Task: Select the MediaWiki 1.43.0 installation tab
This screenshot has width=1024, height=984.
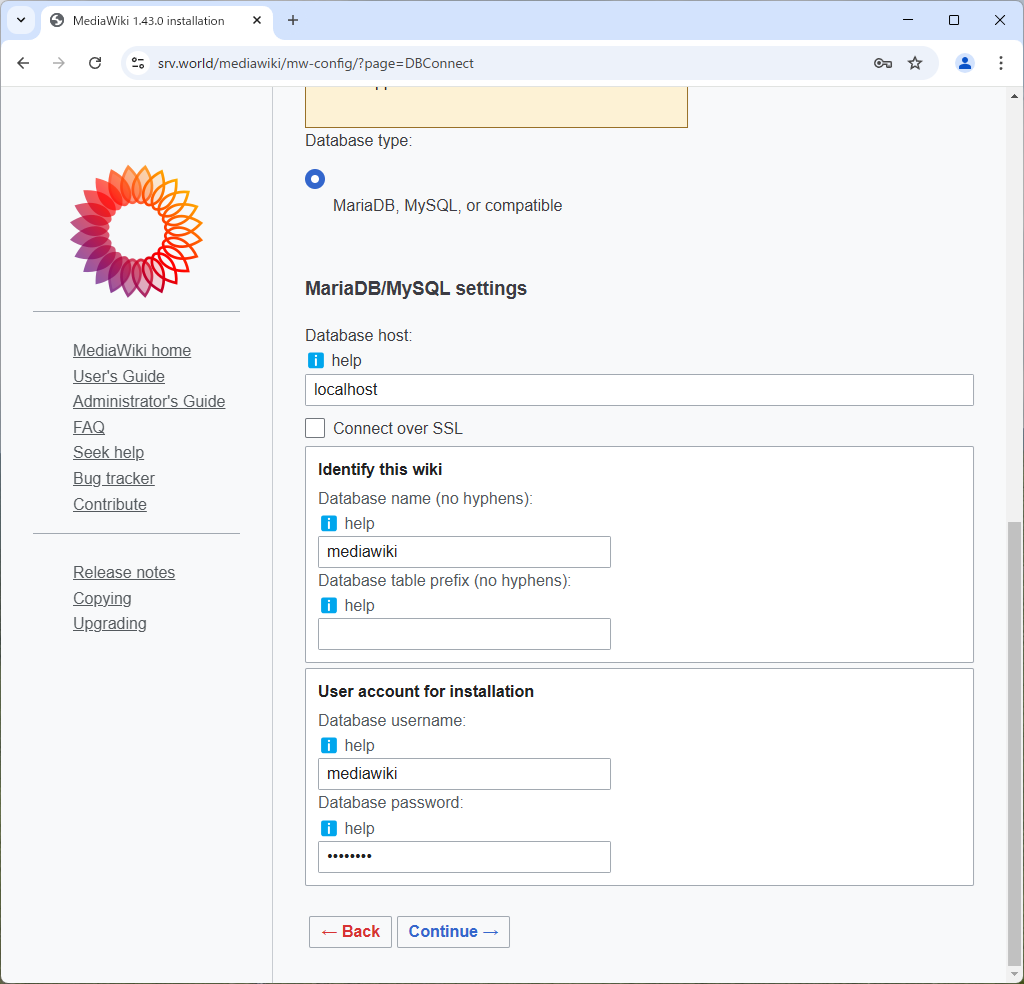Action: pos(157,20)
